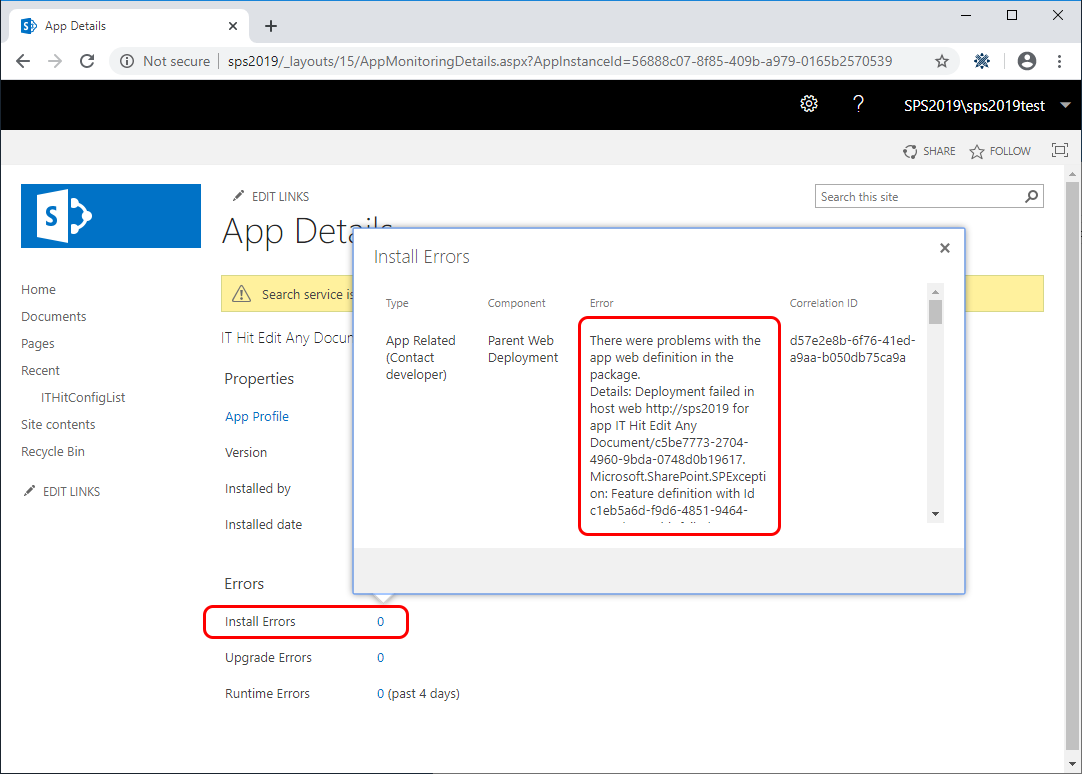Open Site contents in left navigation
Image resolution: width=1082 pixels, height=774 pixels.
(x=58, y=424)
